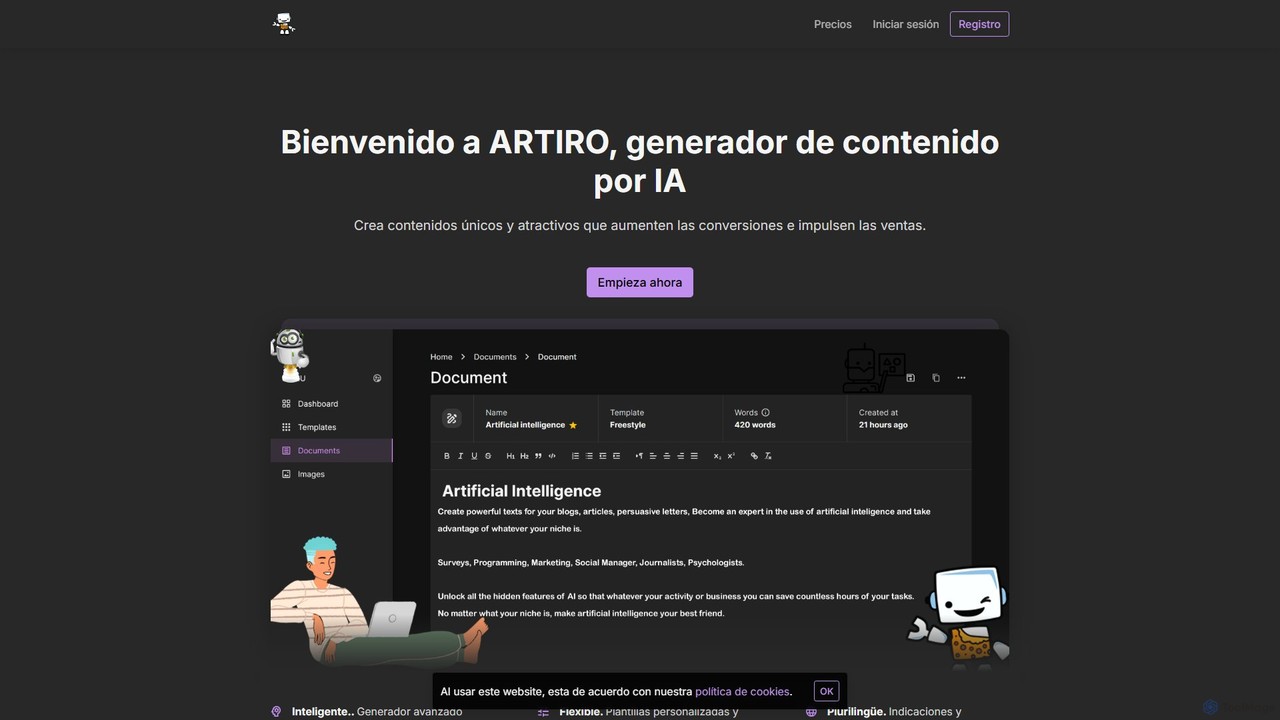Click the H1 heading icon in preview

pos(510,456)
